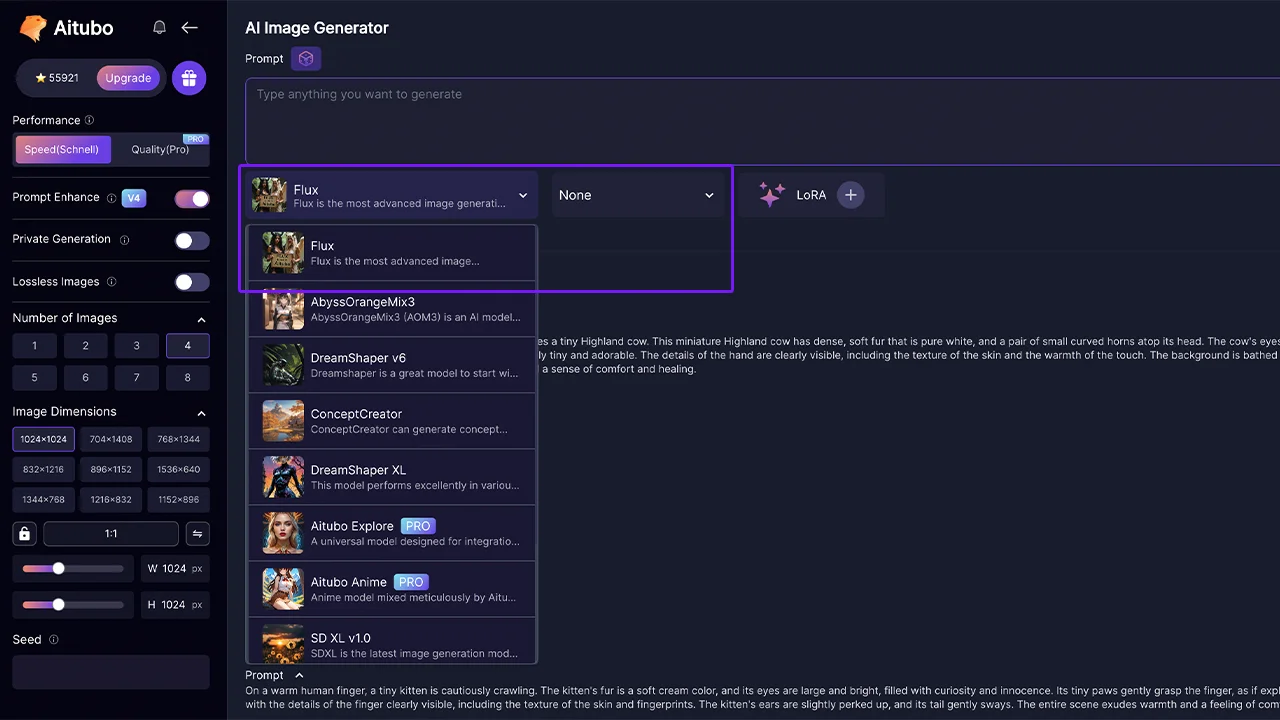Collapse the Image Dimensions section
The width and height of the screenshot is (1280, 720).
click(201, 413)
